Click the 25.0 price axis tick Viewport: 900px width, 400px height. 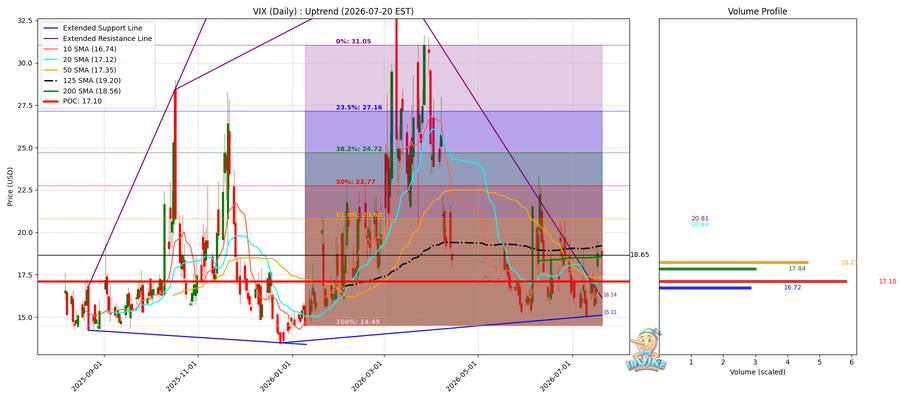[x=25, y=147]
